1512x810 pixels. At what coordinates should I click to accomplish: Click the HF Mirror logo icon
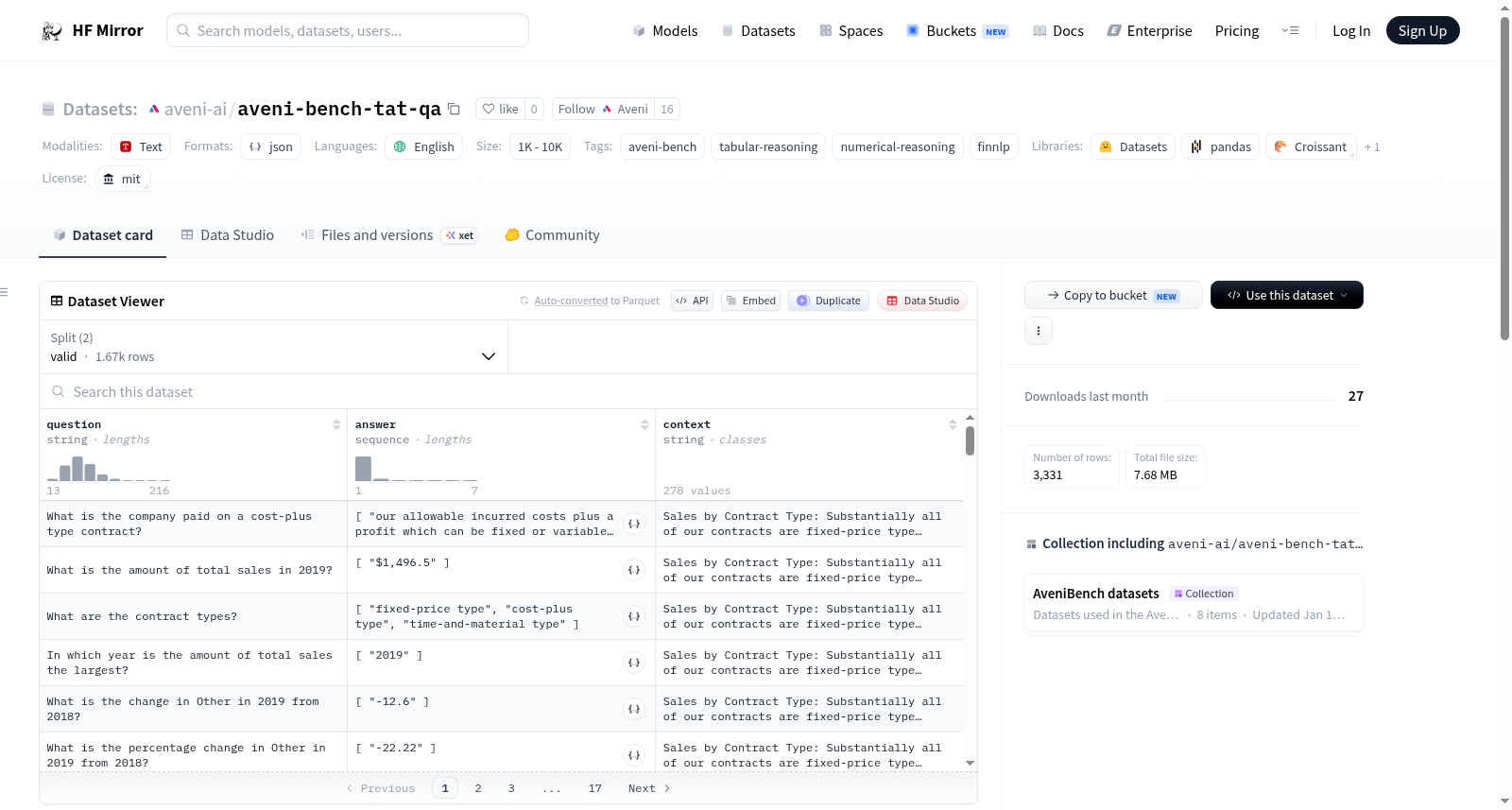(52, 31)
